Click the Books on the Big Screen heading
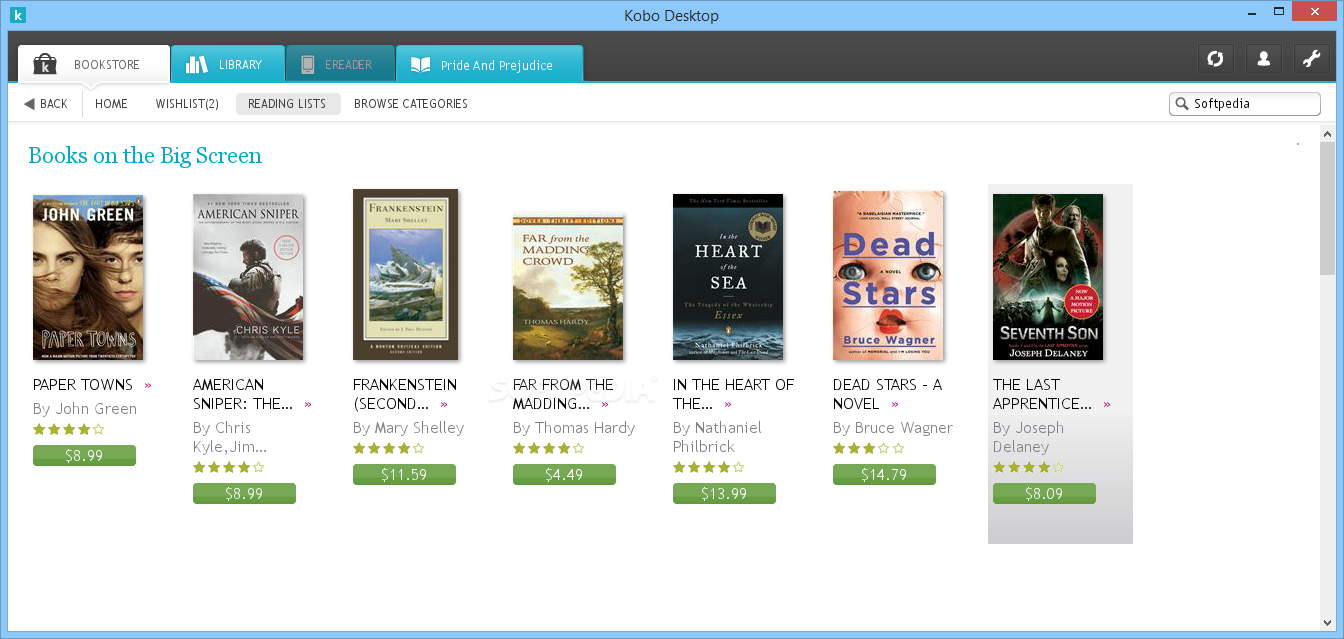This screenshot has width=1344, height=639. [x=145, y=156]
